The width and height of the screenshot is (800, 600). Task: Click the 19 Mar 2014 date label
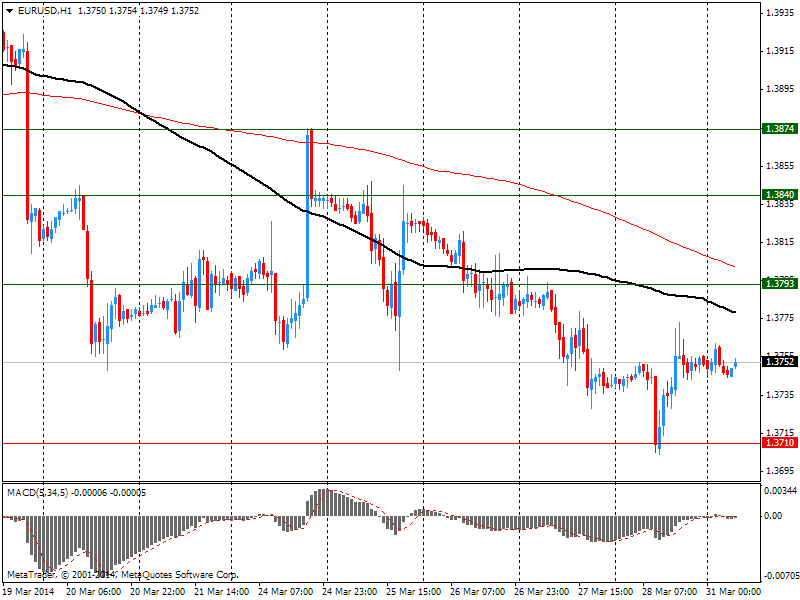(x=29, y=592)
